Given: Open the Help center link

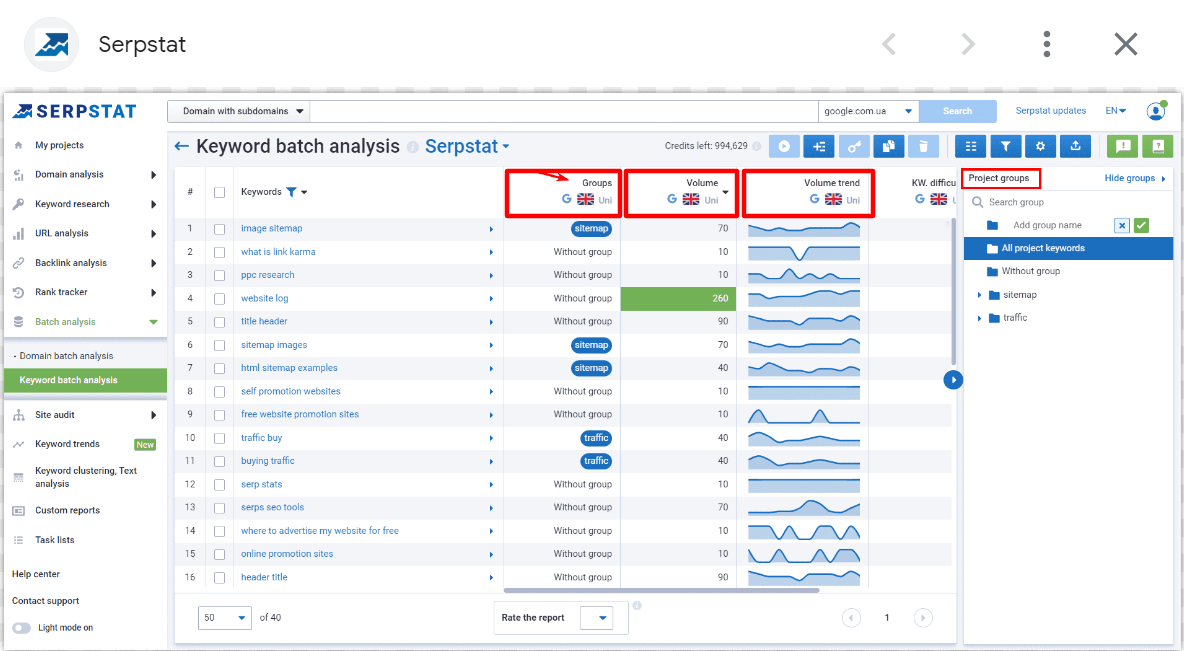Looking at the screenshot, I should pos(35,574).
